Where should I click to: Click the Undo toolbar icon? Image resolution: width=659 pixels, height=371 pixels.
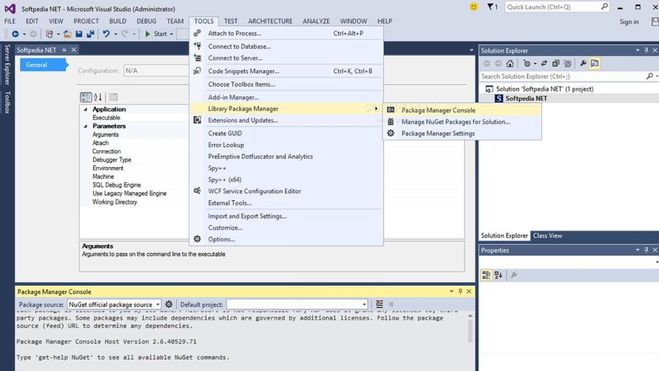(106, 34)
